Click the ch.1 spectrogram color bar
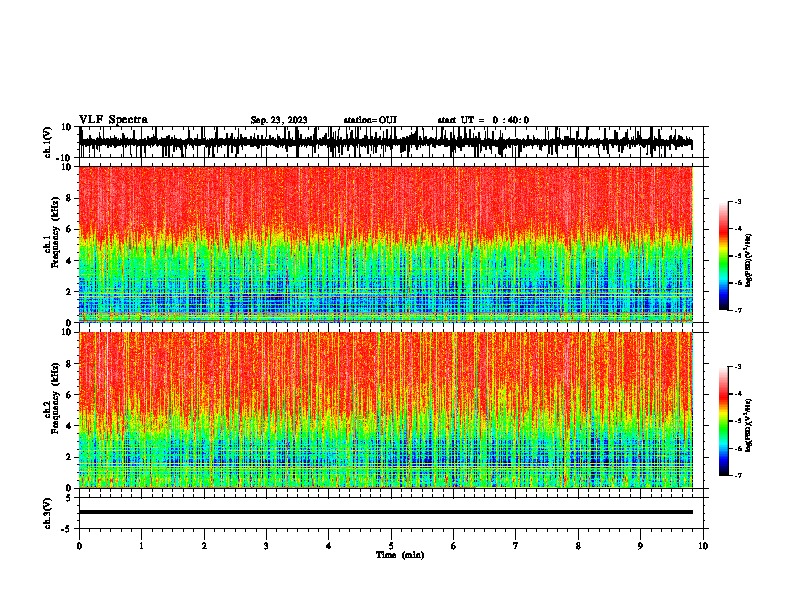Viewport: 792px width, 612px height. [724, 256]
